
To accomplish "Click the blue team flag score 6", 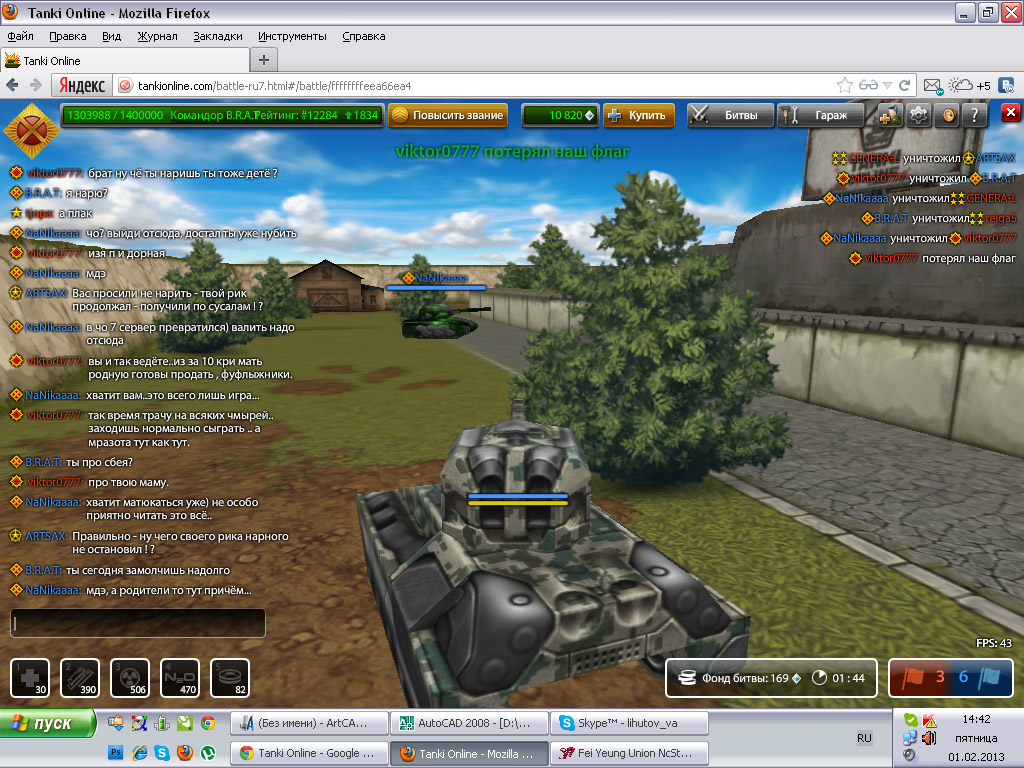I will 979,677.
